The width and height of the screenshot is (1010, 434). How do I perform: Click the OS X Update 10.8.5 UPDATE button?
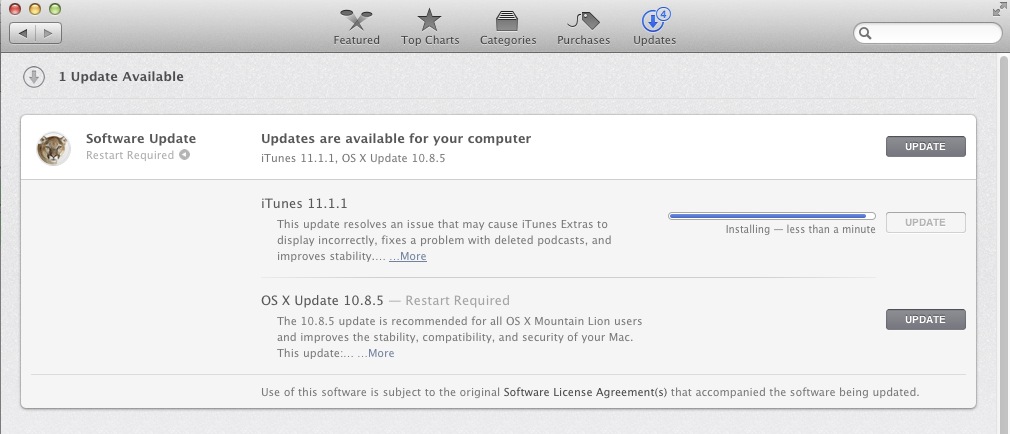point(926,319)
